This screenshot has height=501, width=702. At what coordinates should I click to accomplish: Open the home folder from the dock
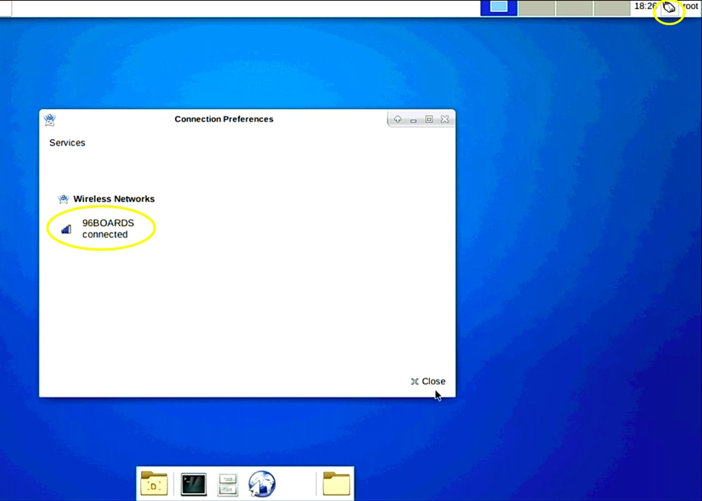point(154,484)
